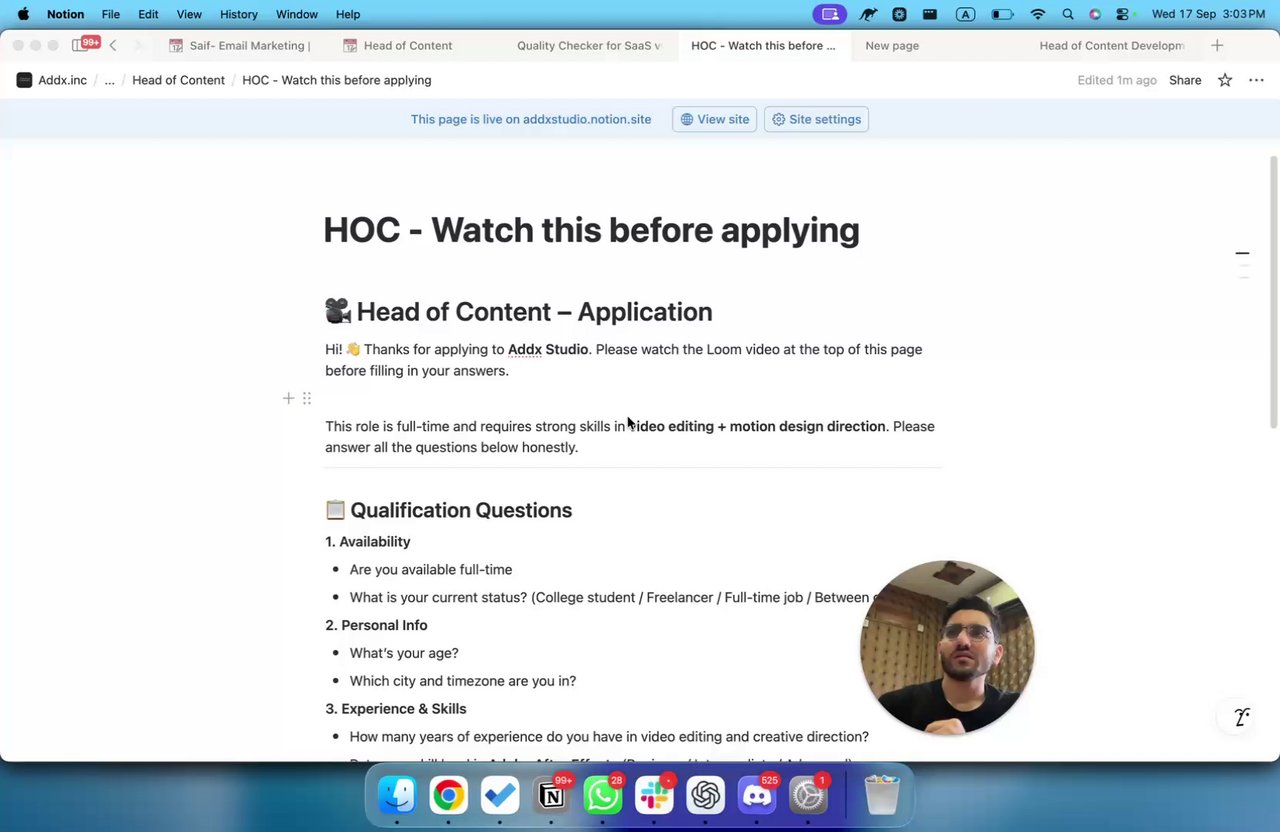Open System Settings from the dock

point(808,795)
